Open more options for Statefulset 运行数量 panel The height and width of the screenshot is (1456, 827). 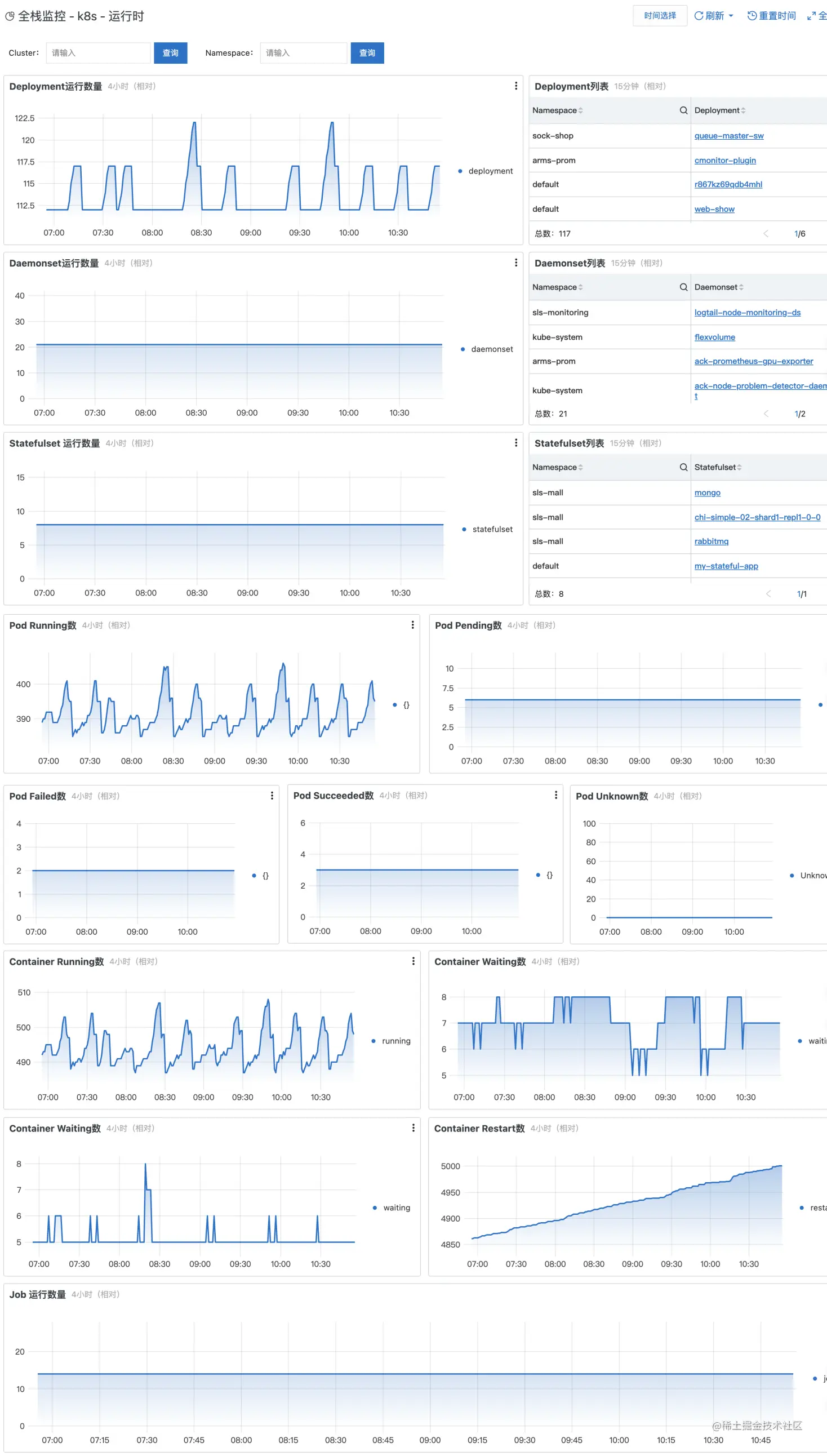[515, 442]
